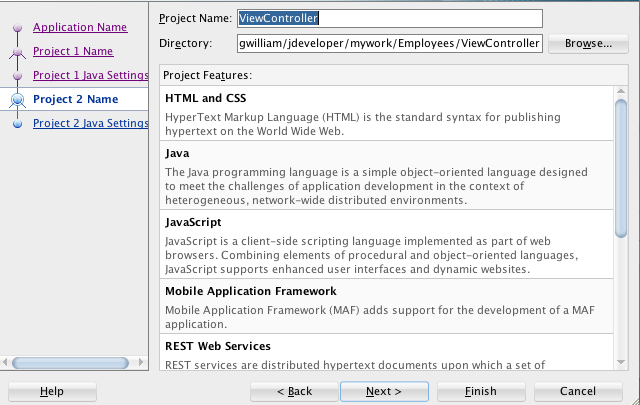Viewport: 640px width, 405px height.
Task: Click inside the Project Name field
Action: [390, 18]
